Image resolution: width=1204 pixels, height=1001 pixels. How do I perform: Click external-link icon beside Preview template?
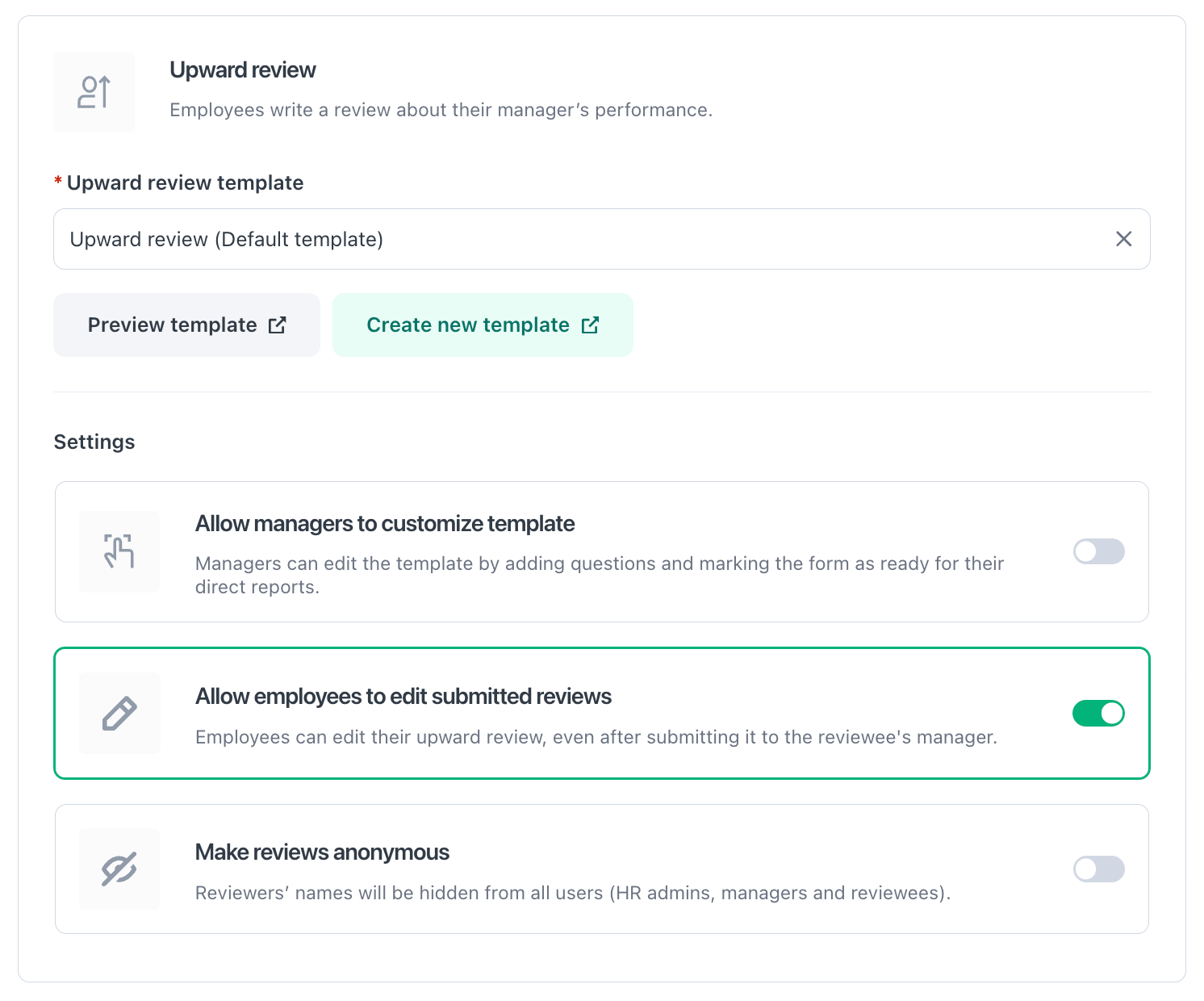point(278,325)
